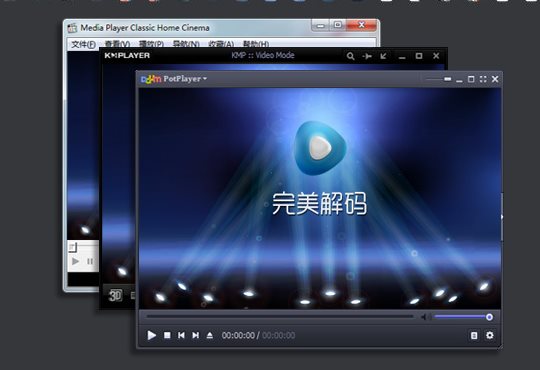Jump to previous track in PotPlayer

point(181,335)
